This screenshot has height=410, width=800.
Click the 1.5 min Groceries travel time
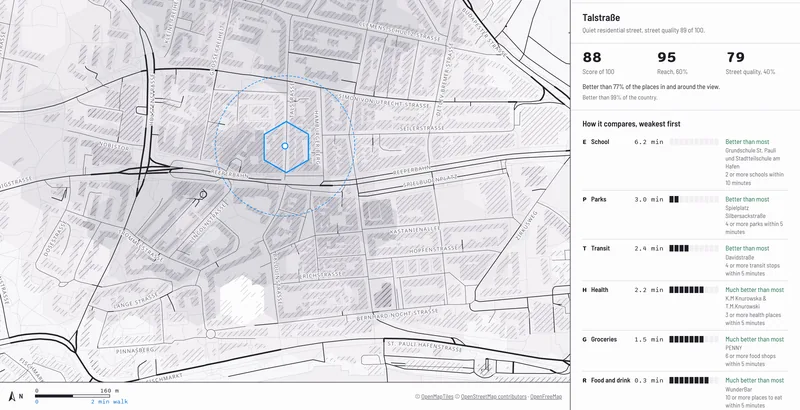pos(648,339)
